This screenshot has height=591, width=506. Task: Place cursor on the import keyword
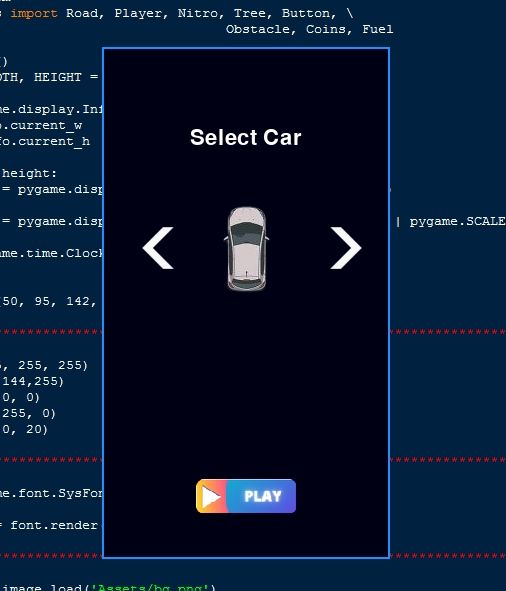[x=34, y=14]
